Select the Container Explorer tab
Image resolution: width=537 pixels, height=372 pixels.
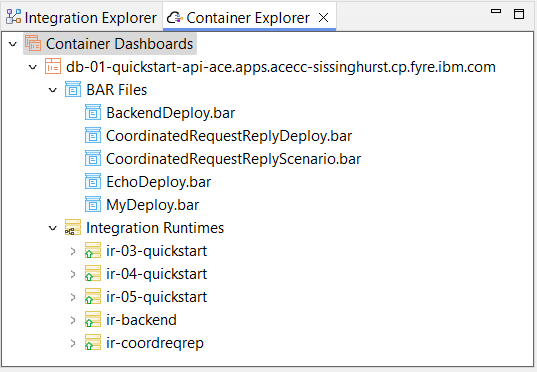(x=249, y=17)
